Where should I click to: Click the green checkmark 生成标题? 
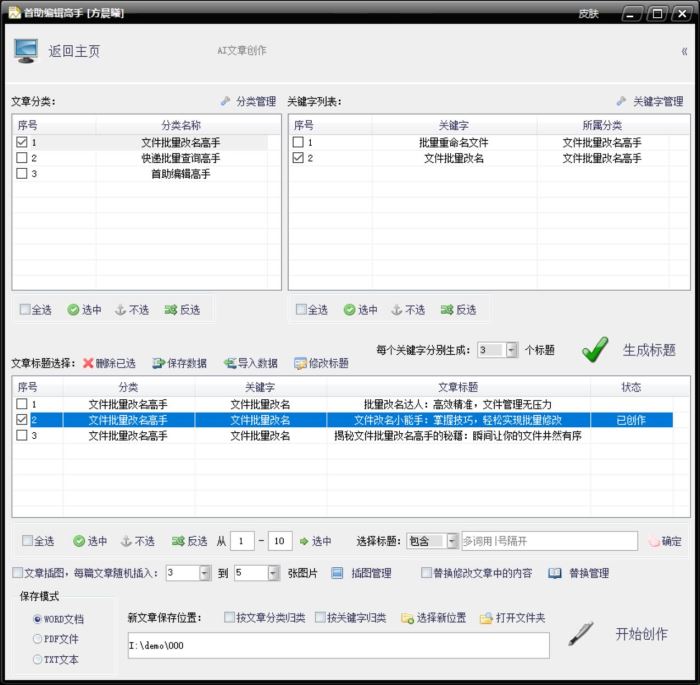point(595,349)
